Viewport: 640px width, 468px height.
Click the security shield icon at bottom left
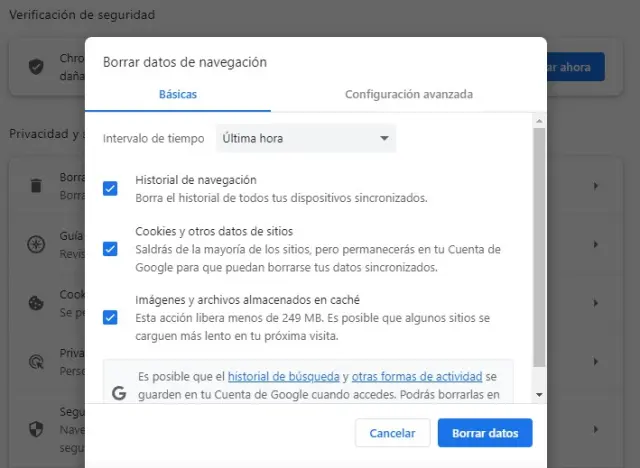[x=36, y=428]
